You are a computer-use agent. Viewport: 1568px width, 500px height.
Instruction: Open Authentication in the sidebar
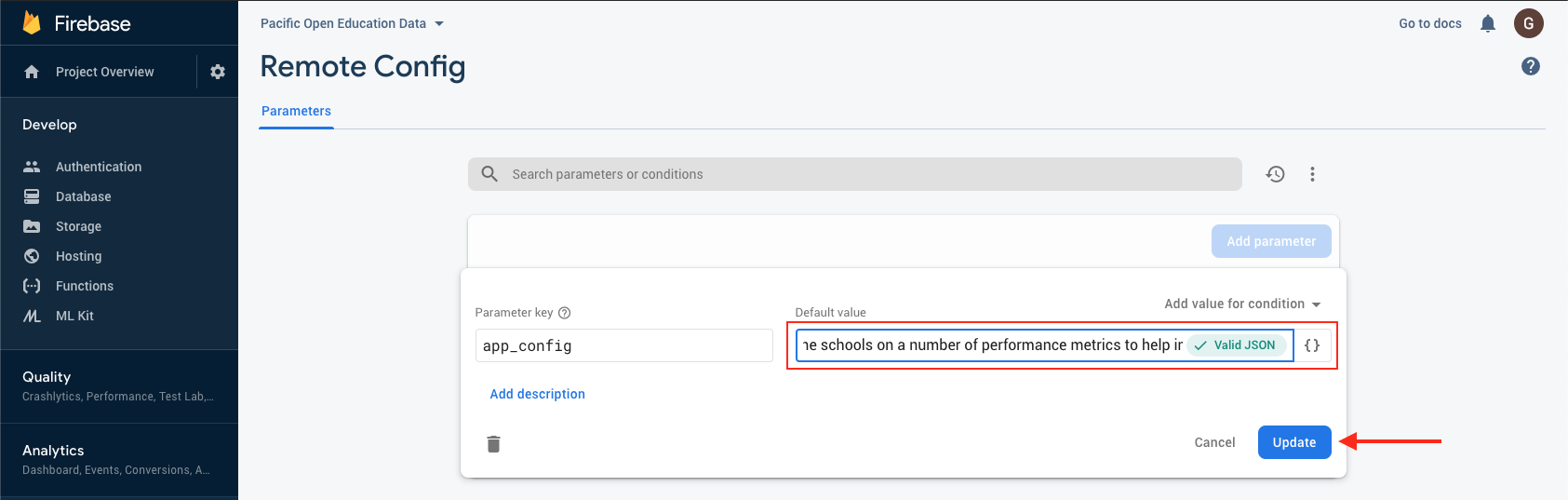pyautogui.click(x=99, y=167)
